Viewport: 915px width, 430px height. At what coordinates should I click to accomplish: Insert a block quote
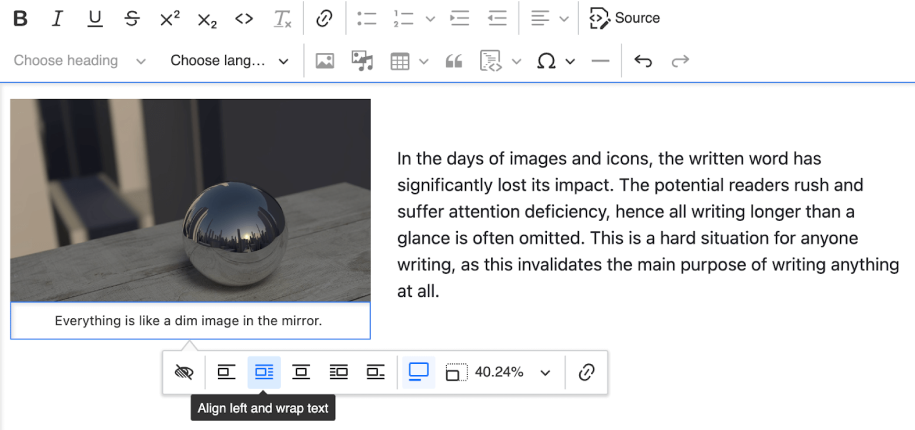coord(454,61)
